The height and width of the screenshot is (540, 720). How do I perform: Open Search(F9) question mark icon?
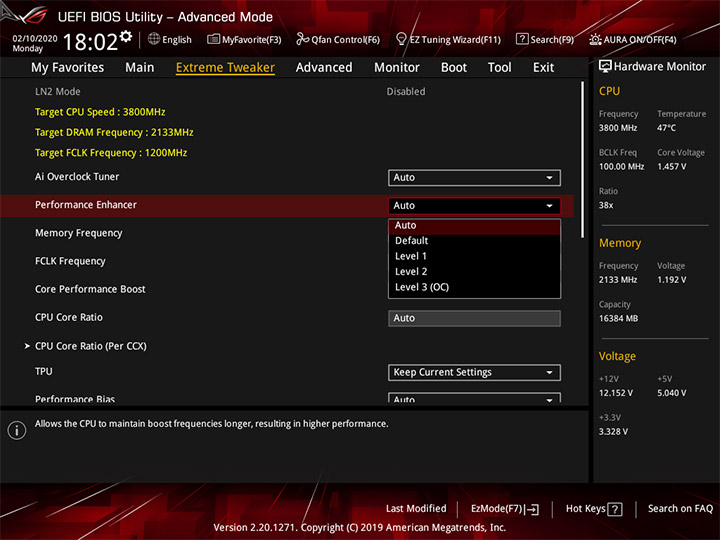click(x=522, y=39)
